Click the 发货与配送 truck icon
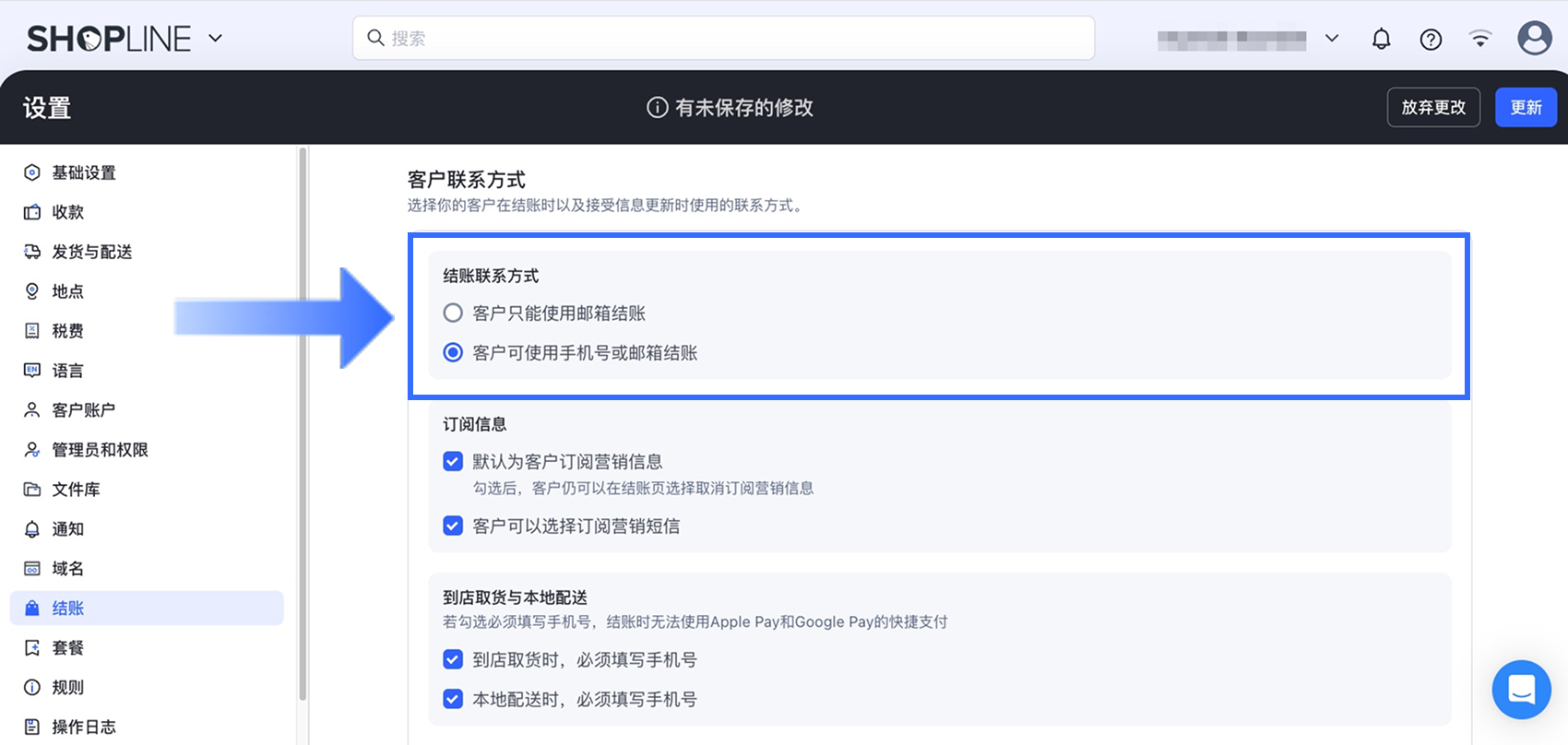The image size is (1568, 745). coord(32,252)
